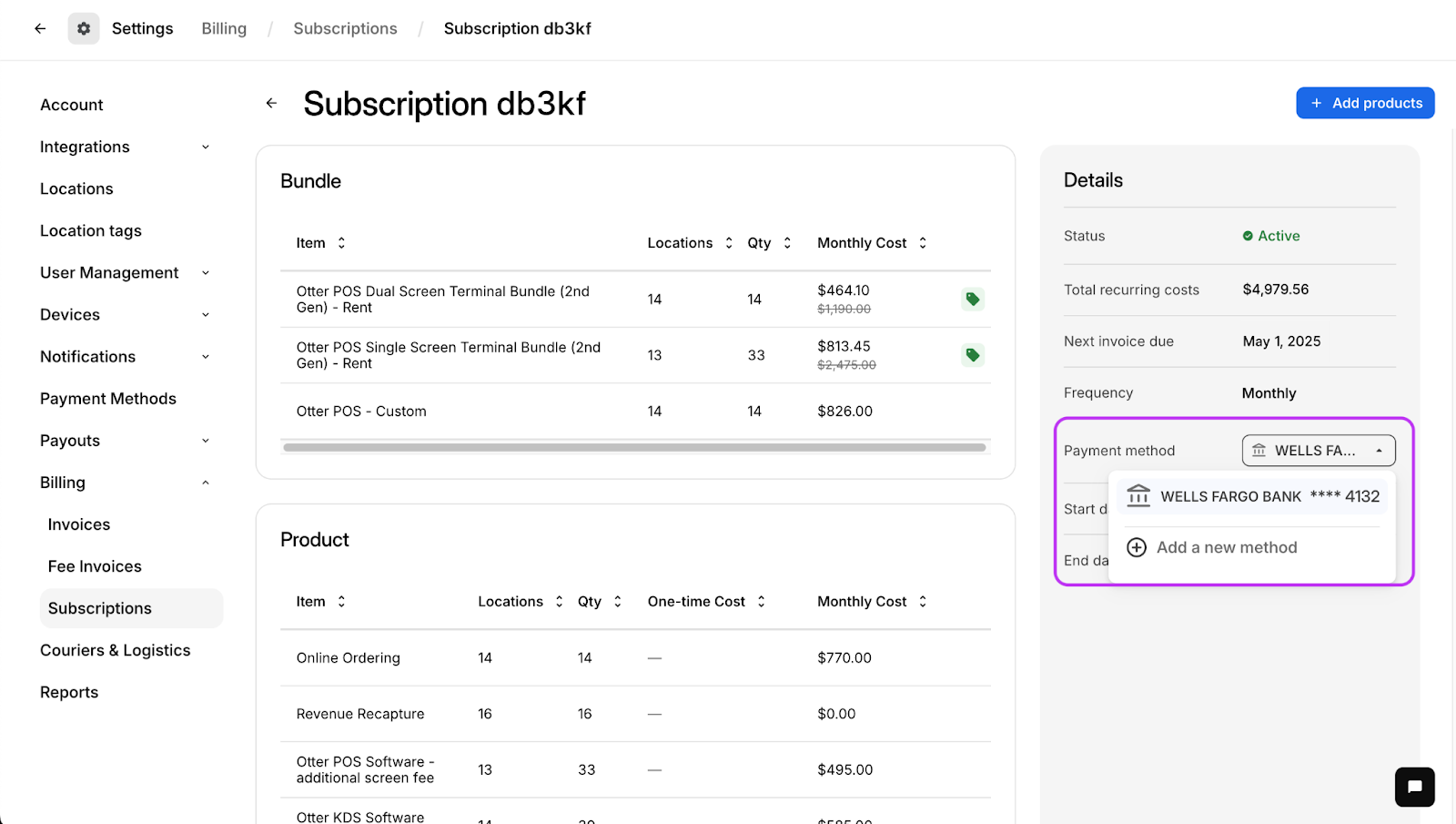Click the Monthly frequency value
Screen dimensions: 1456x824
(x=1269, y=393)
